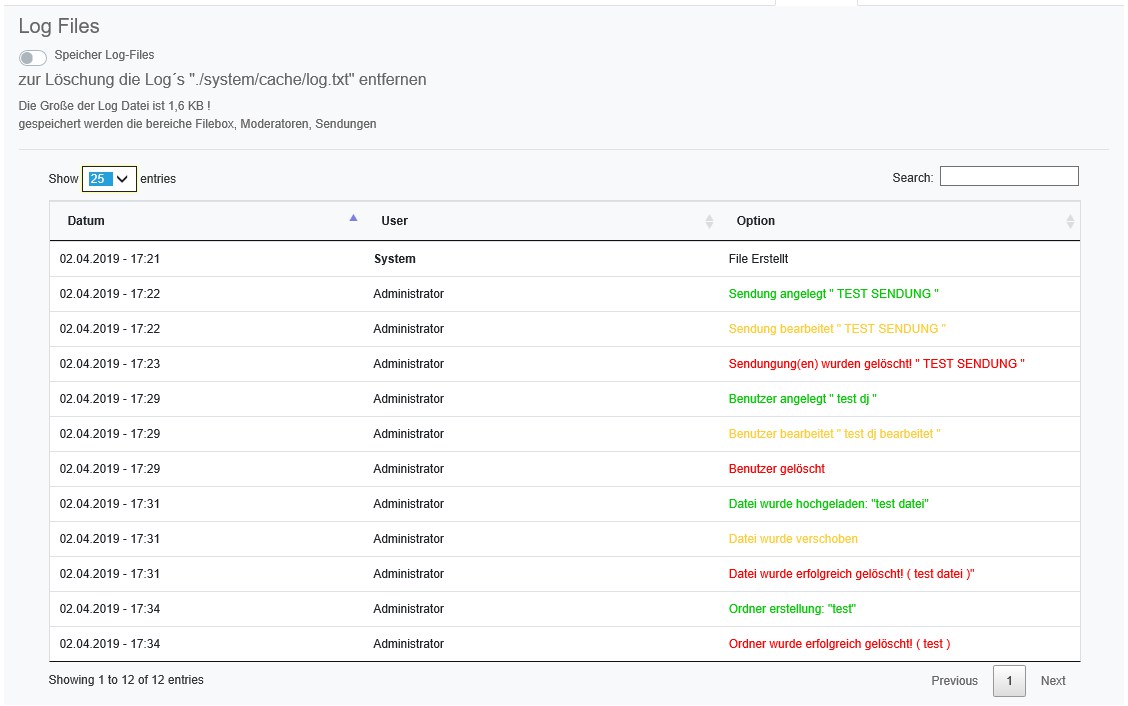This screenshot has width=1128, height=706.
Task: Sort the table by Datum column header
Action: point(86,221)
